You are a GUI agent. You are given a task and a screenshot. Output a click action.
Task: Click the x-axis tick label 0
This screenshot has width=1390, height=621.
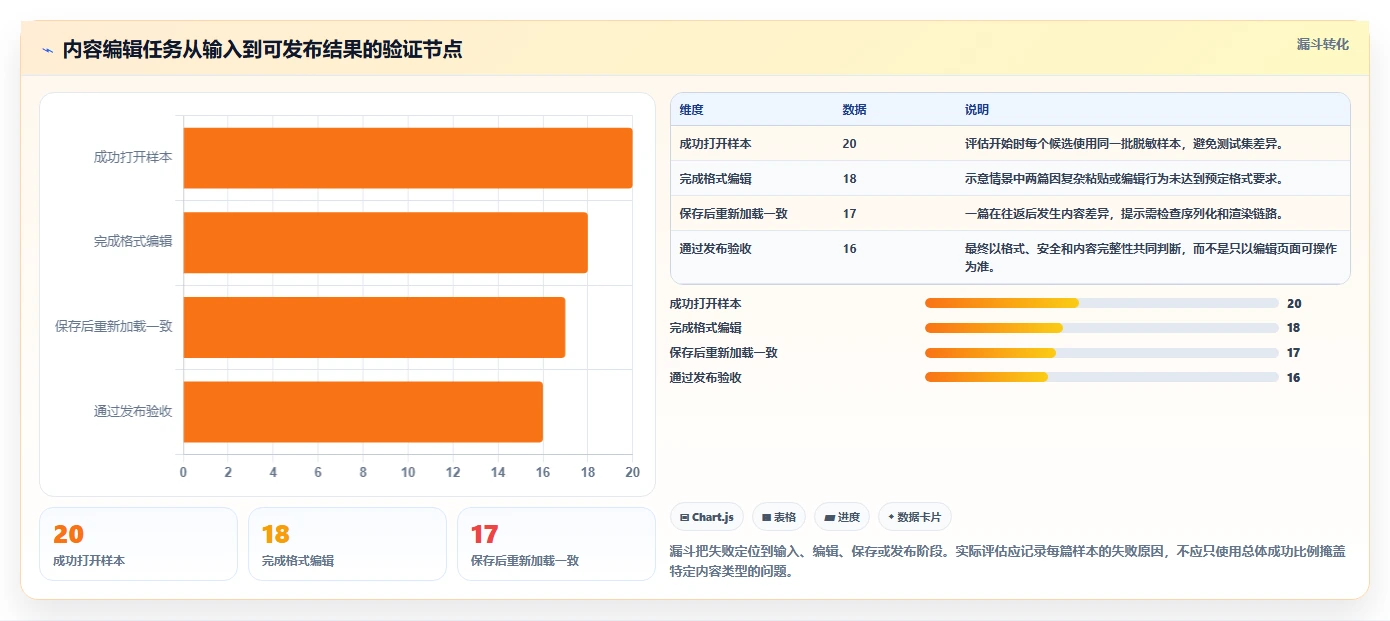click(183, 472)
